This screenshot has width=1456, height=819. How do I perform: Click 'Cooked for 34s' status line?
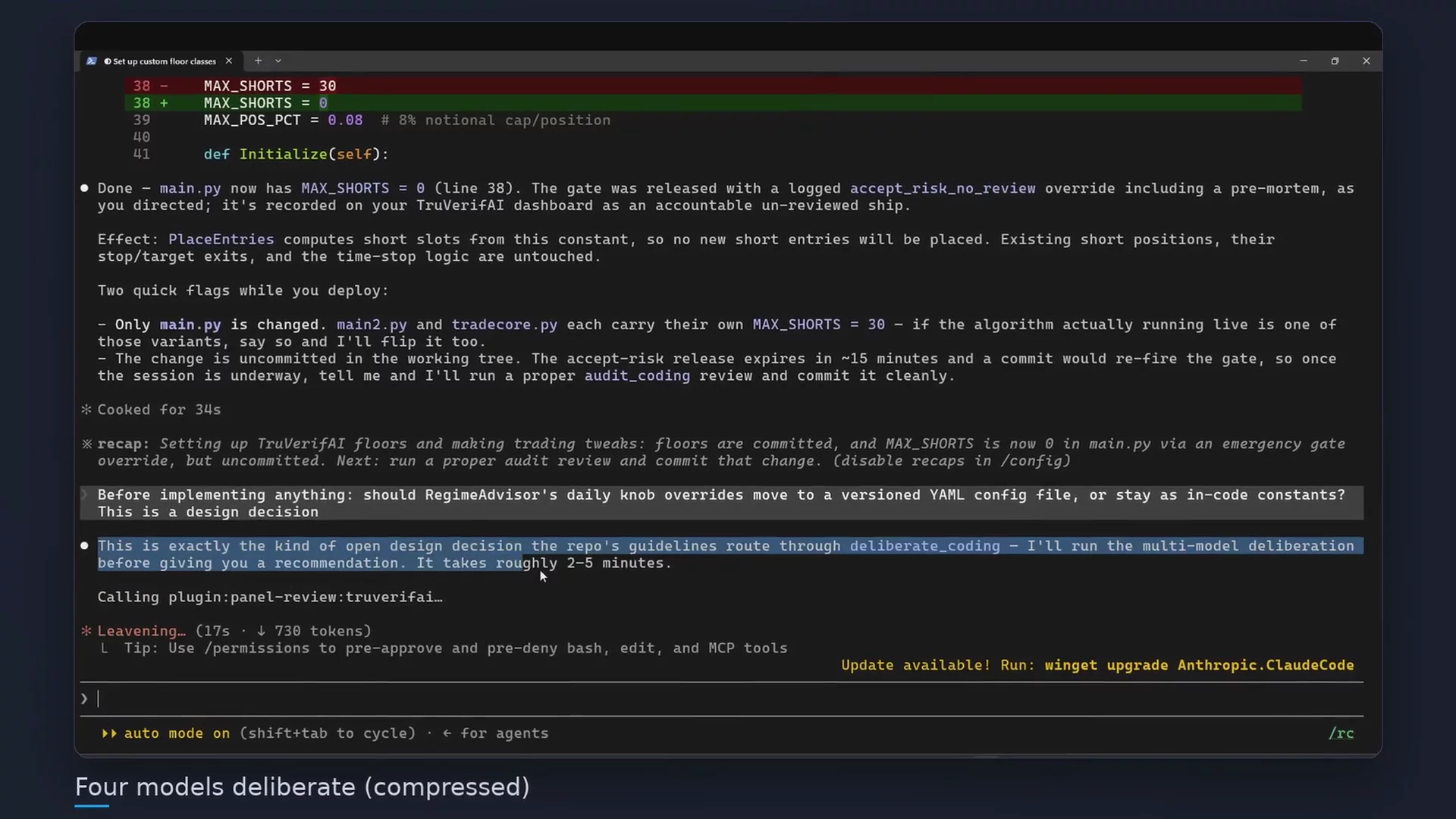(159, 409)
